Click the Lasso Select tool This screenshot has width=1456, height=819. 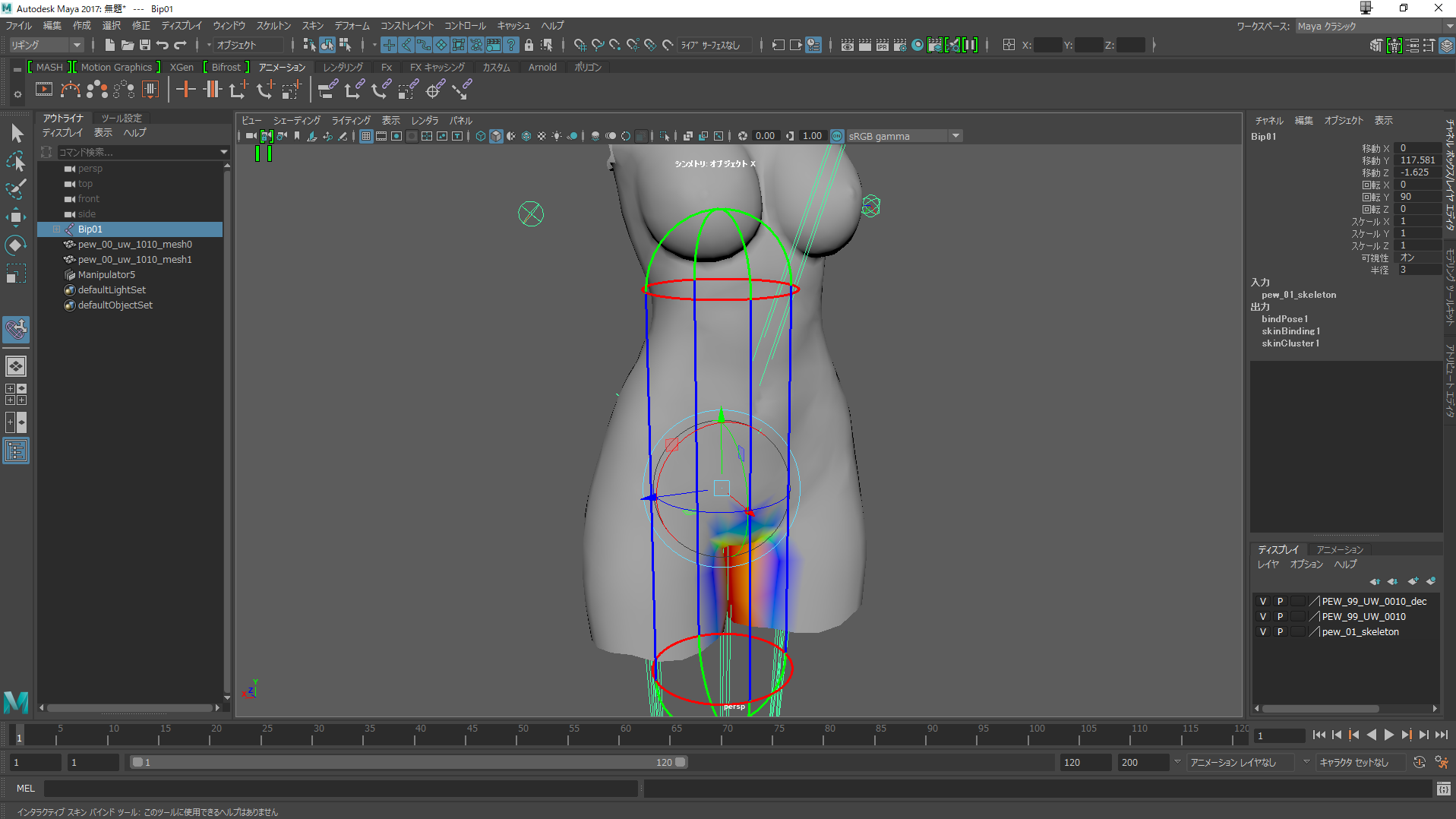tap(15, 161)
